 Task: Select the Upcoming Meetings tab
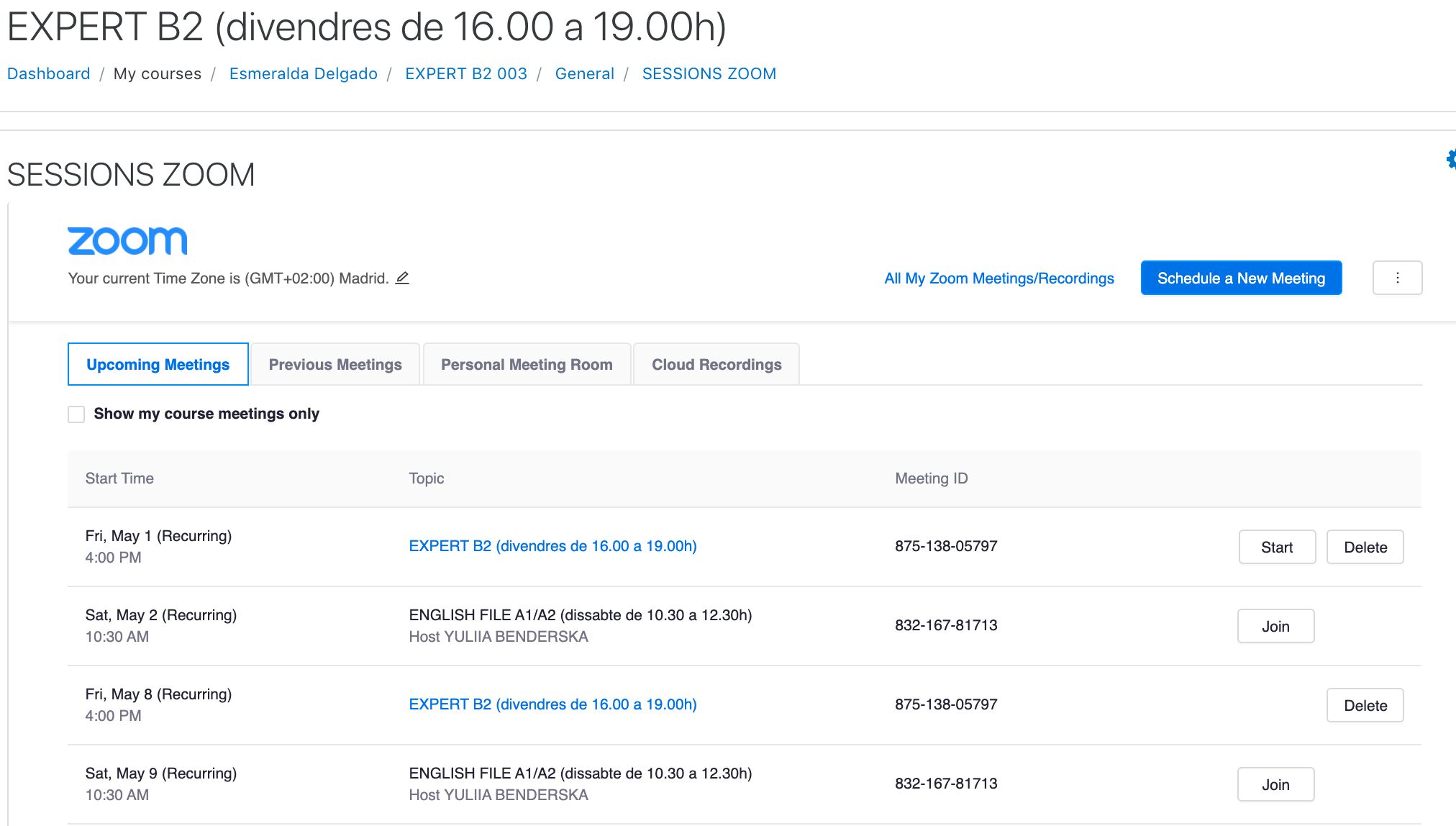pyautogui.click(x=158, y=364)
